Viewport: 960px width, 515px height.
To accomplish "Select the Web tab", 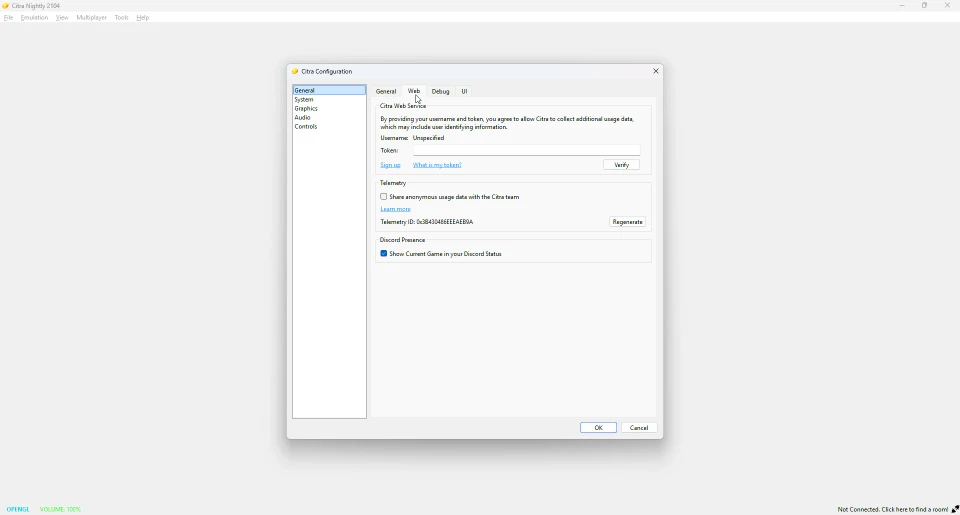I will (x=414, y=91).
